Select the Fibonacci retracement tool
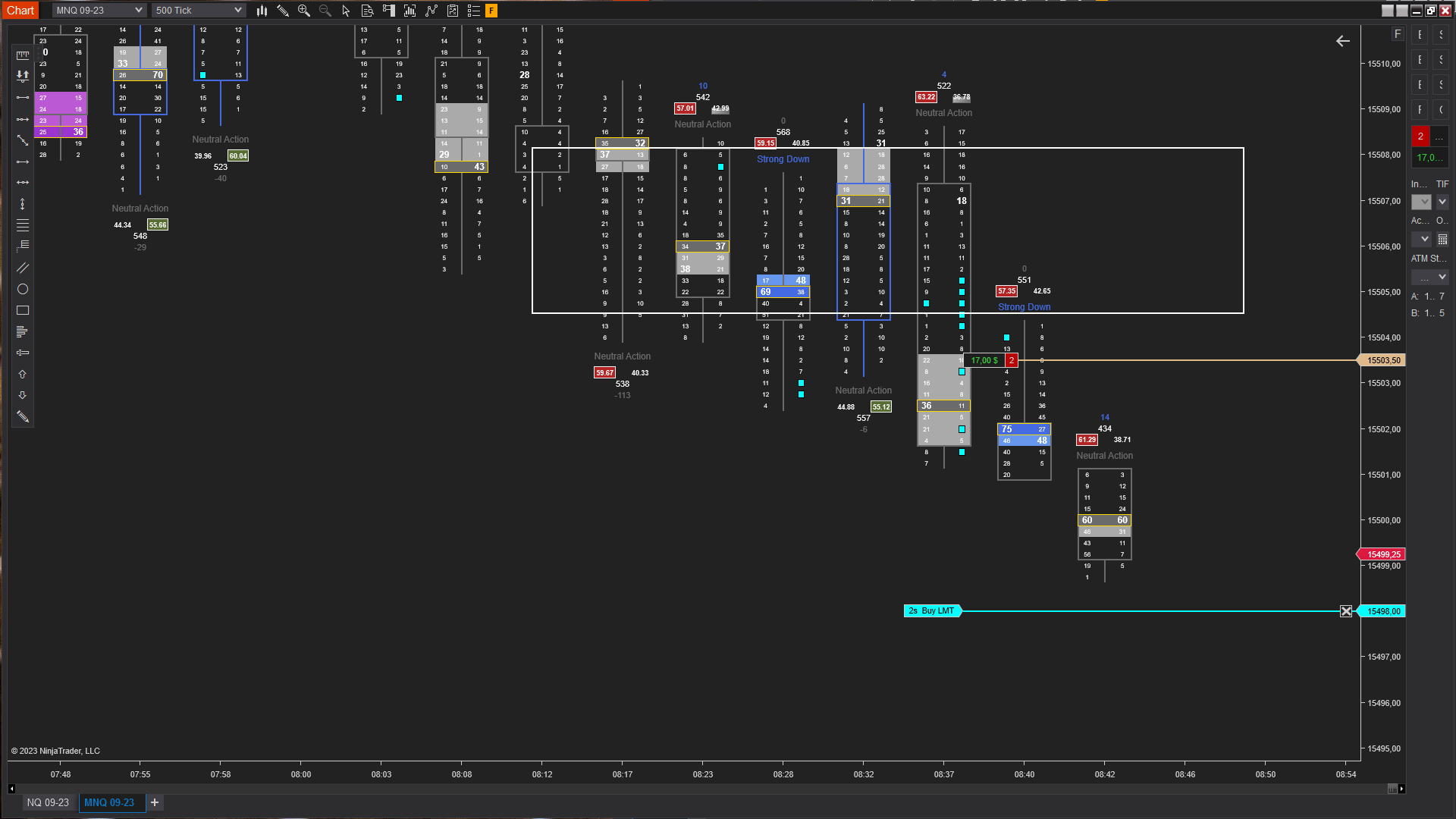1456x819 pixels. click(23, 246)
